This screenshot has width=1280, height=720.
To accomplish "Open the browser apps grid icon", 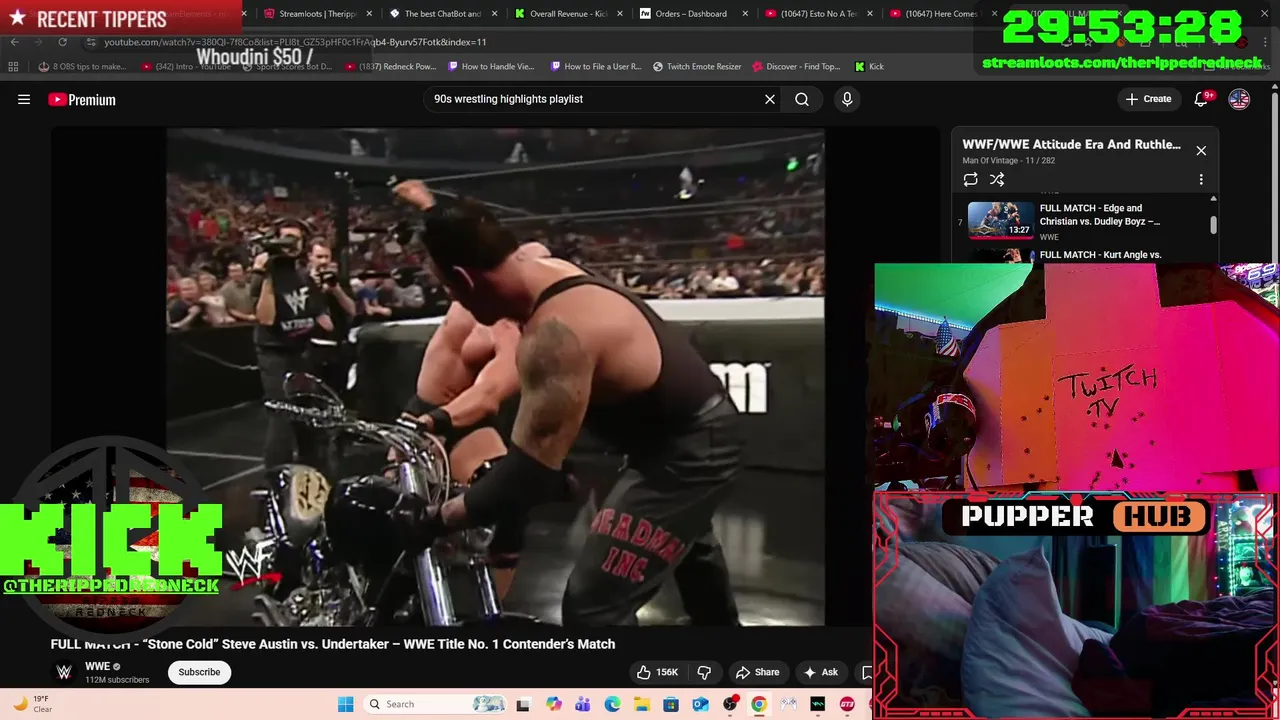I will [13, 66].
